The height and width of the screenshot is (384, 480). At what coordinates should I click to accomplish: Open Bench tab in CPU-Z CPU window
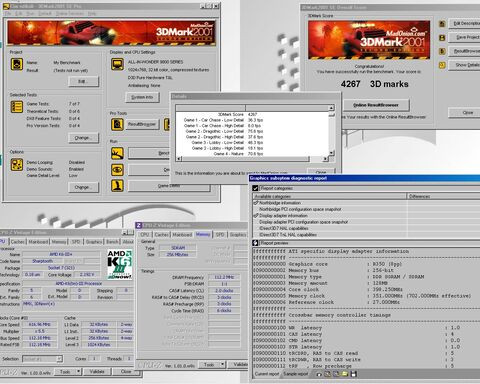pos(112,242)
